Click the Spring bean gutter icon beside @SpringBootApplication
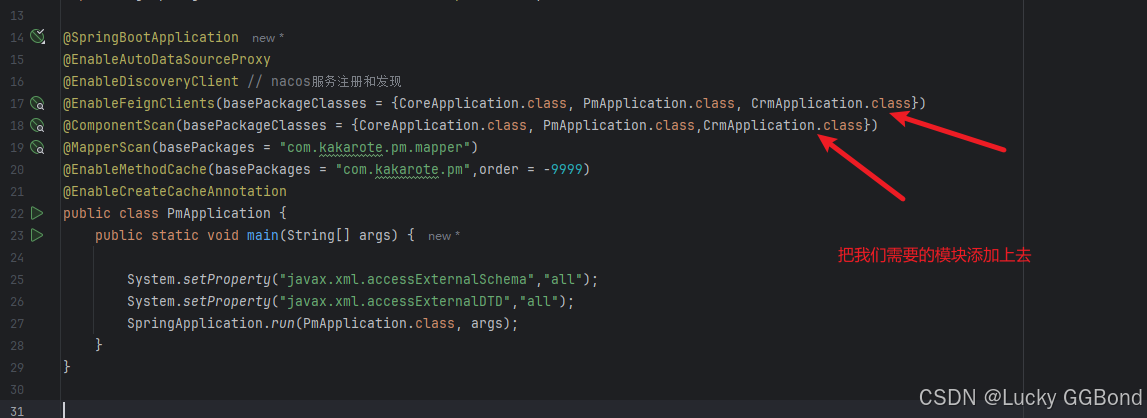This screenshot has height=418, width=1147. coord(38,37)
